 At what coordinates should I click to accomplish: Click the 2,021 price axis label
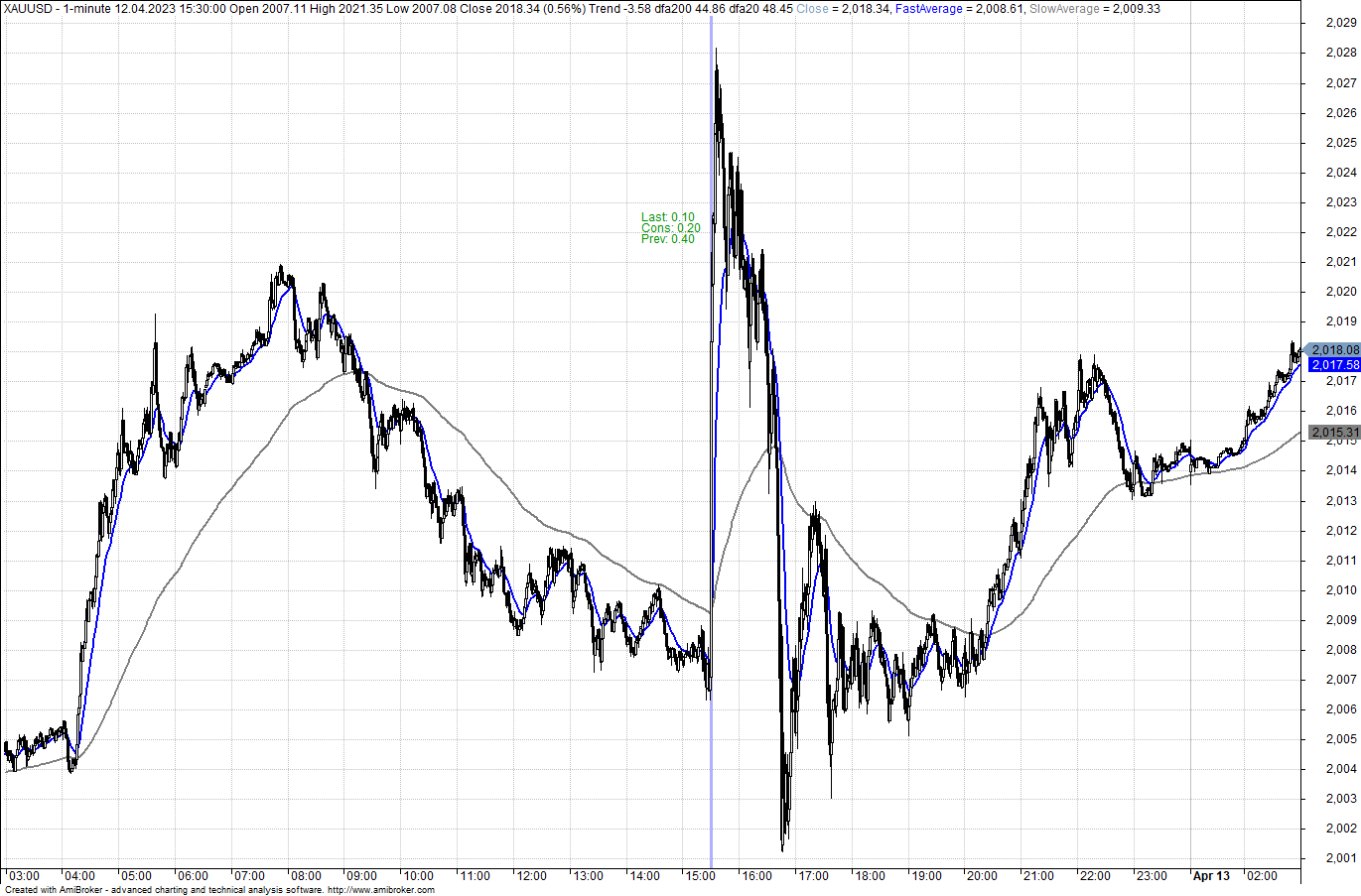[x=1341, y=262]
